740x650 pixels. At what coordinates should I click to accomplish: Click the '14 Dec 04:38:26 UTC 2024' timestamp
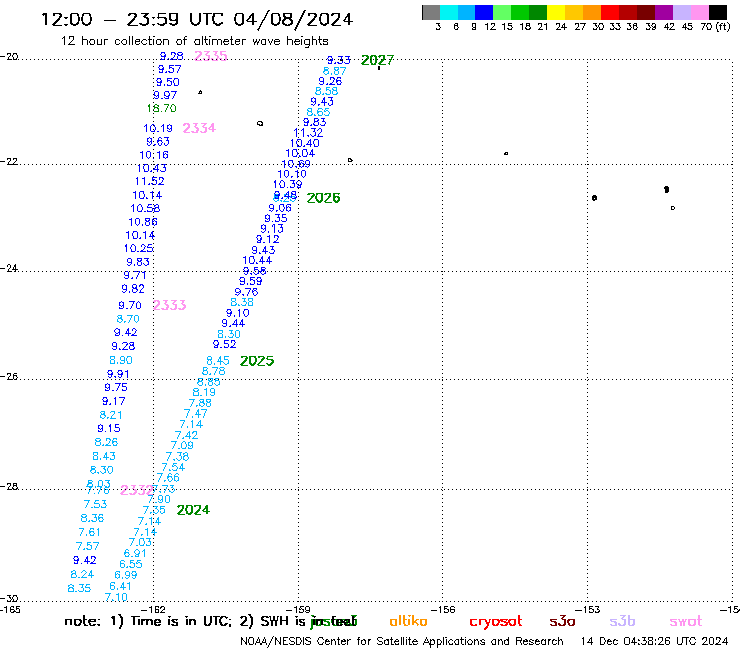coord(654,641)
